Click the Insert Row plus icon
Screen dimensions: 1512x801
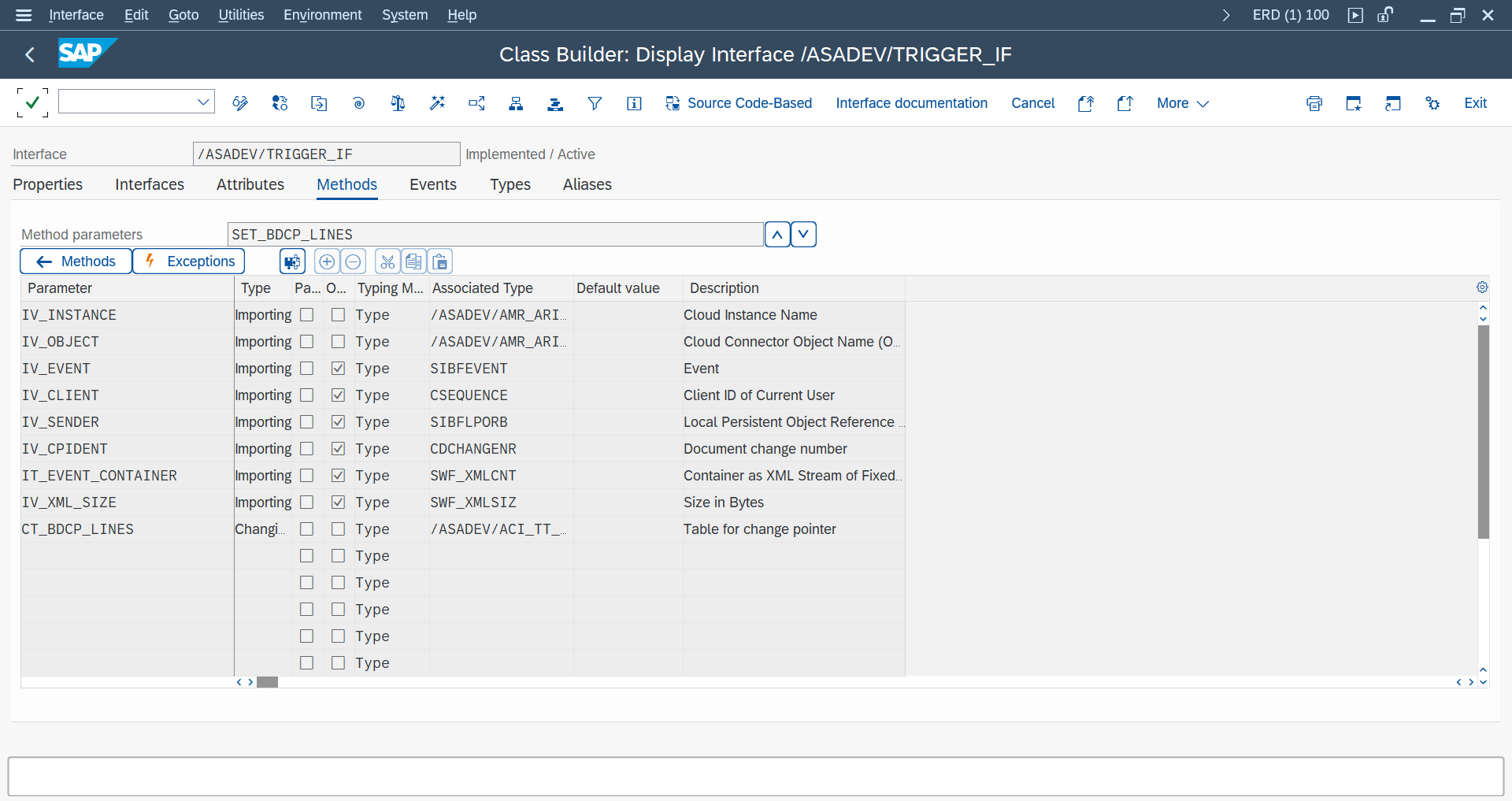(327, 261)
